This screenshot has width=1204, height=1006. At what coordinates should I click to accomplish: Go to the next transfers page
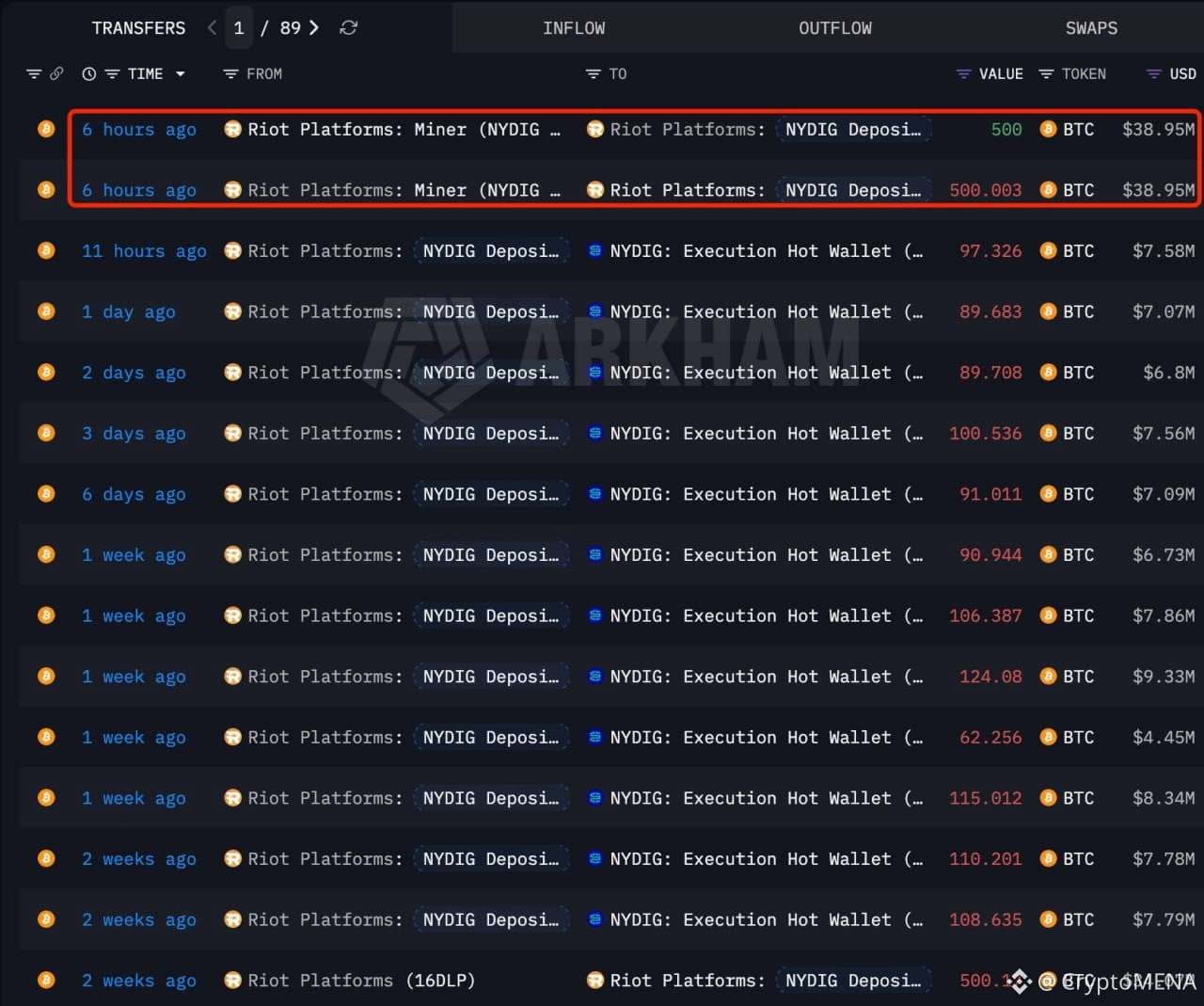click(x=314, y=28)
